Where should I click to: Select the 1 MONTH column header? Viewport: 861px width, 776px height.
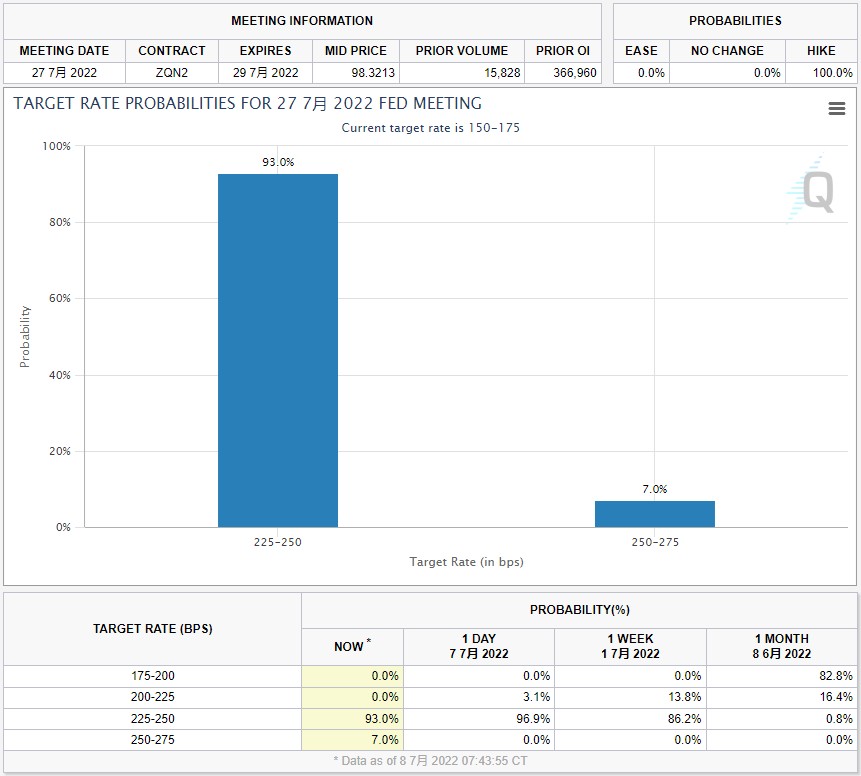781,646
